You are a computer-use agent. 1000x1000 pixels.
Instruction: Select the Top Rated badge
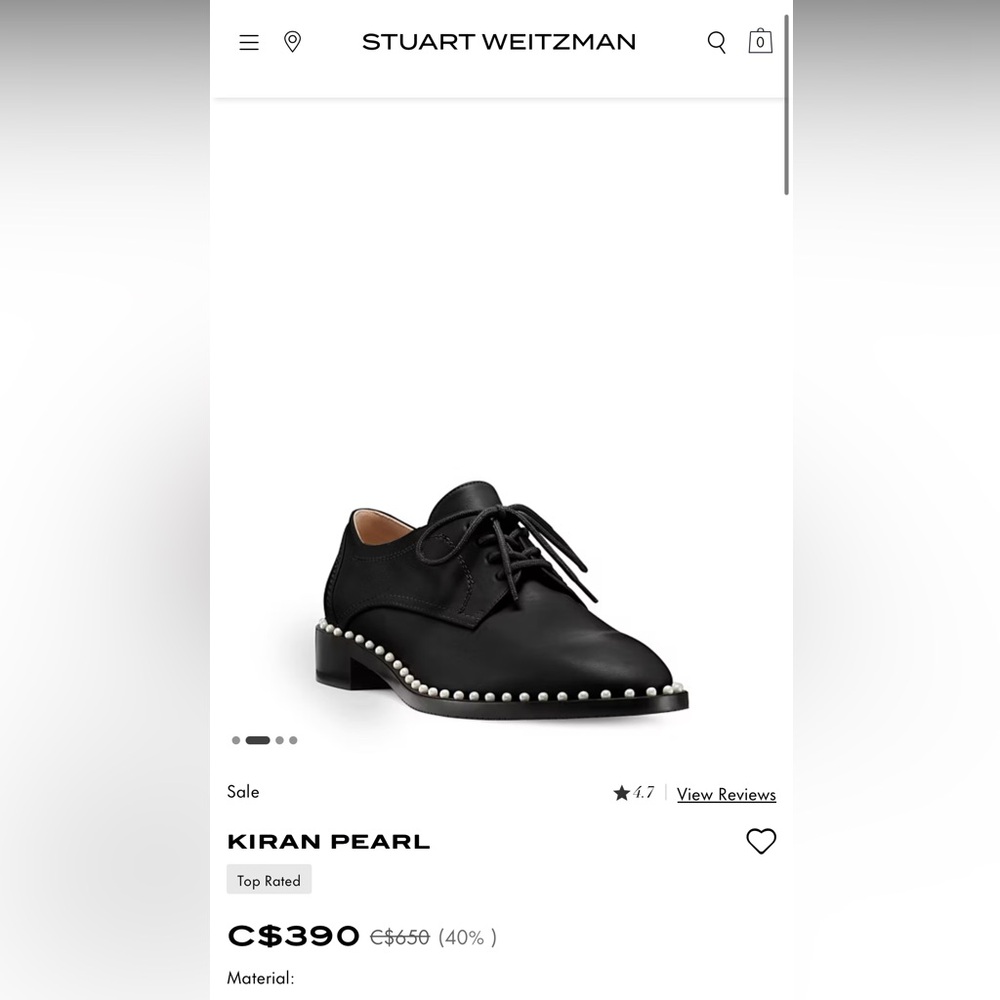click(x=268, y=880)
